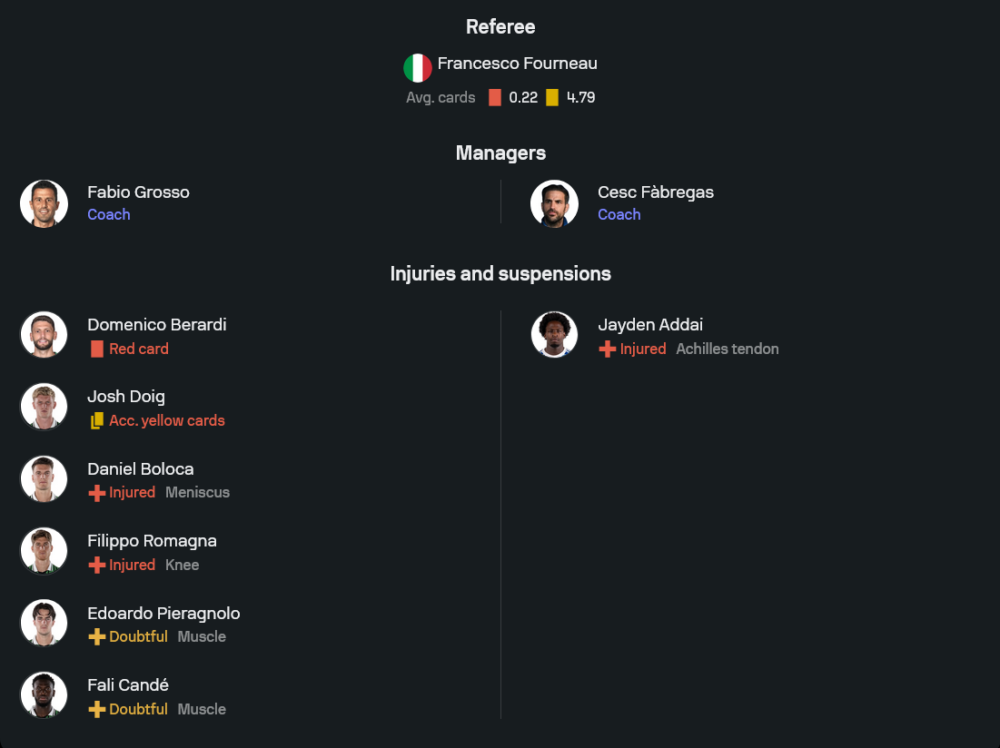
Task: Click Filippo Romagna's red injury cross icon
Action: tap(97, 565)
